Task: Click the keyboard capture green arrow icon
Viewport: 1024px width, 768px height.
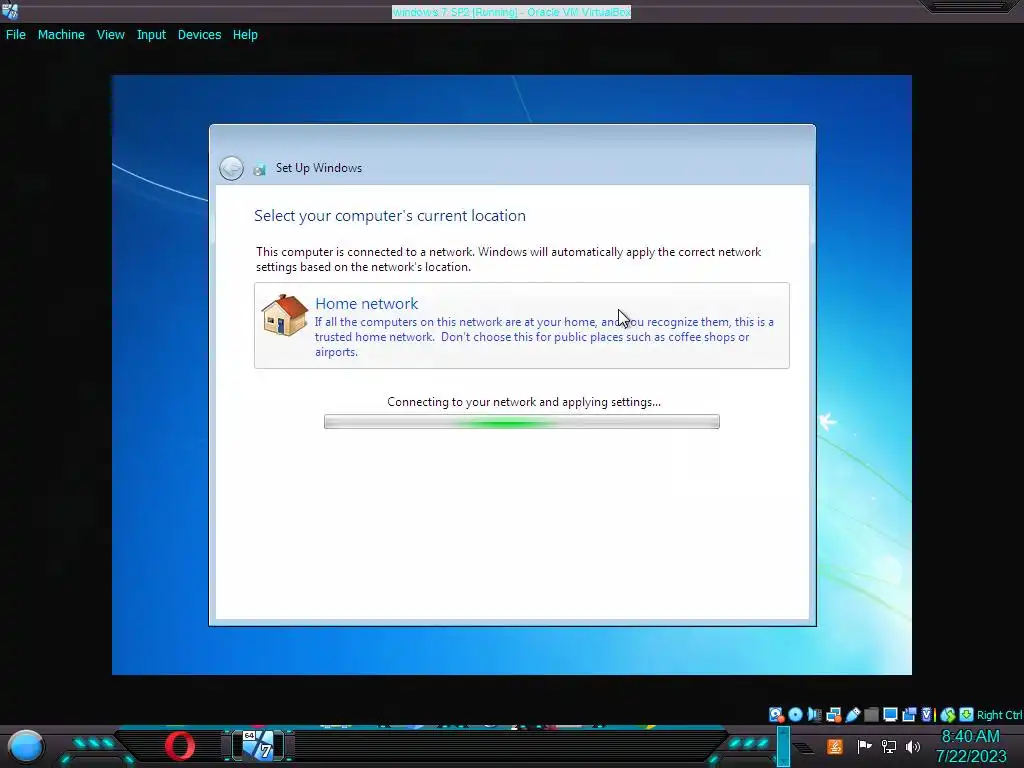Action: click(967, 714)
